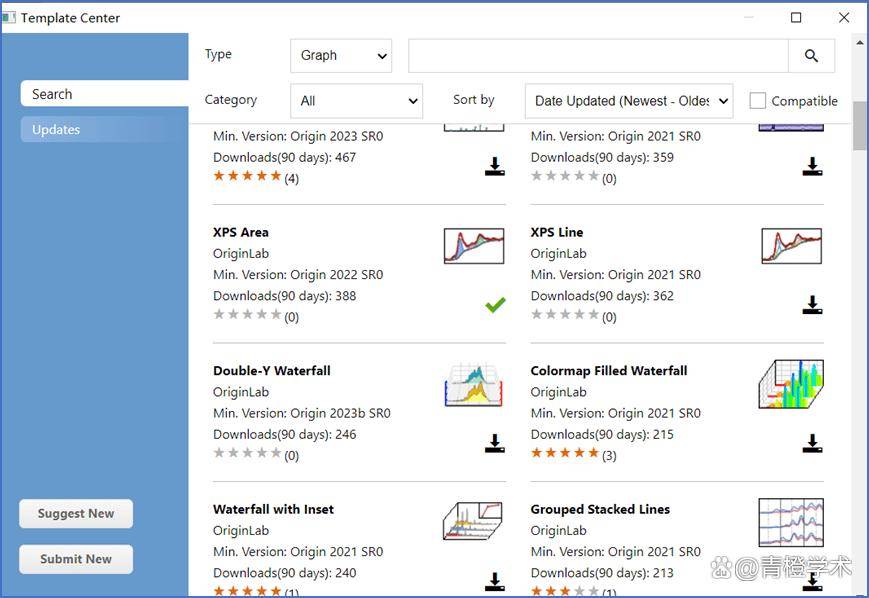Click the magnifying glass search button
The image size is (869, 598).
(811, 56)
